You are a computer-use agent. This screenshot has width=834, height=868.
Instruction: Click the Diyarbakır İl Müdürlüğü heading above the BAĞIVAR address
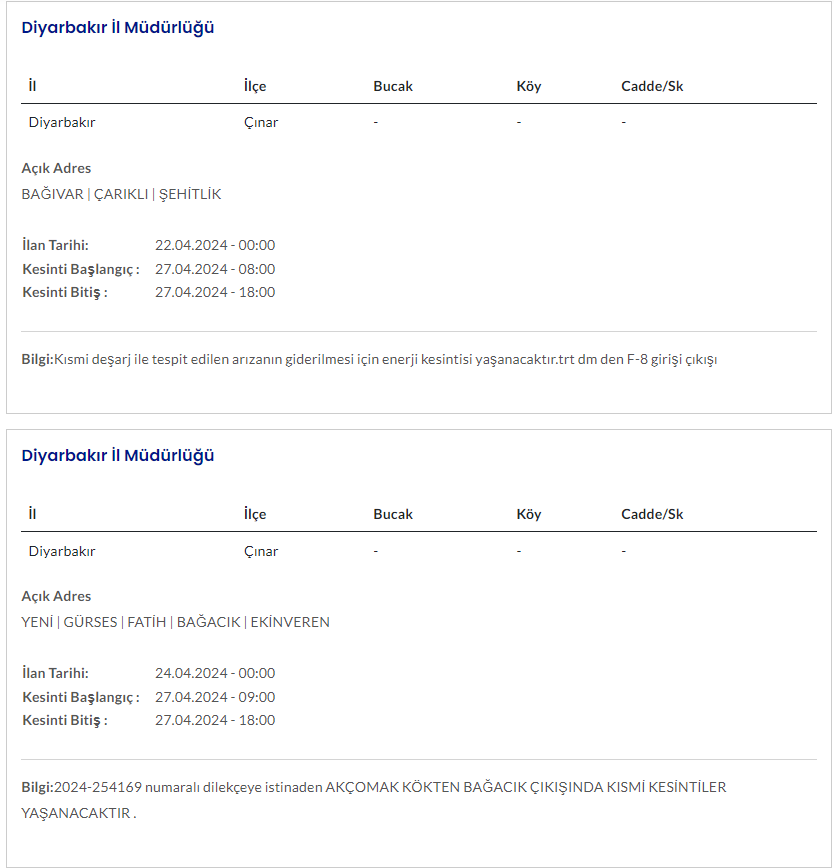point(118,28)
